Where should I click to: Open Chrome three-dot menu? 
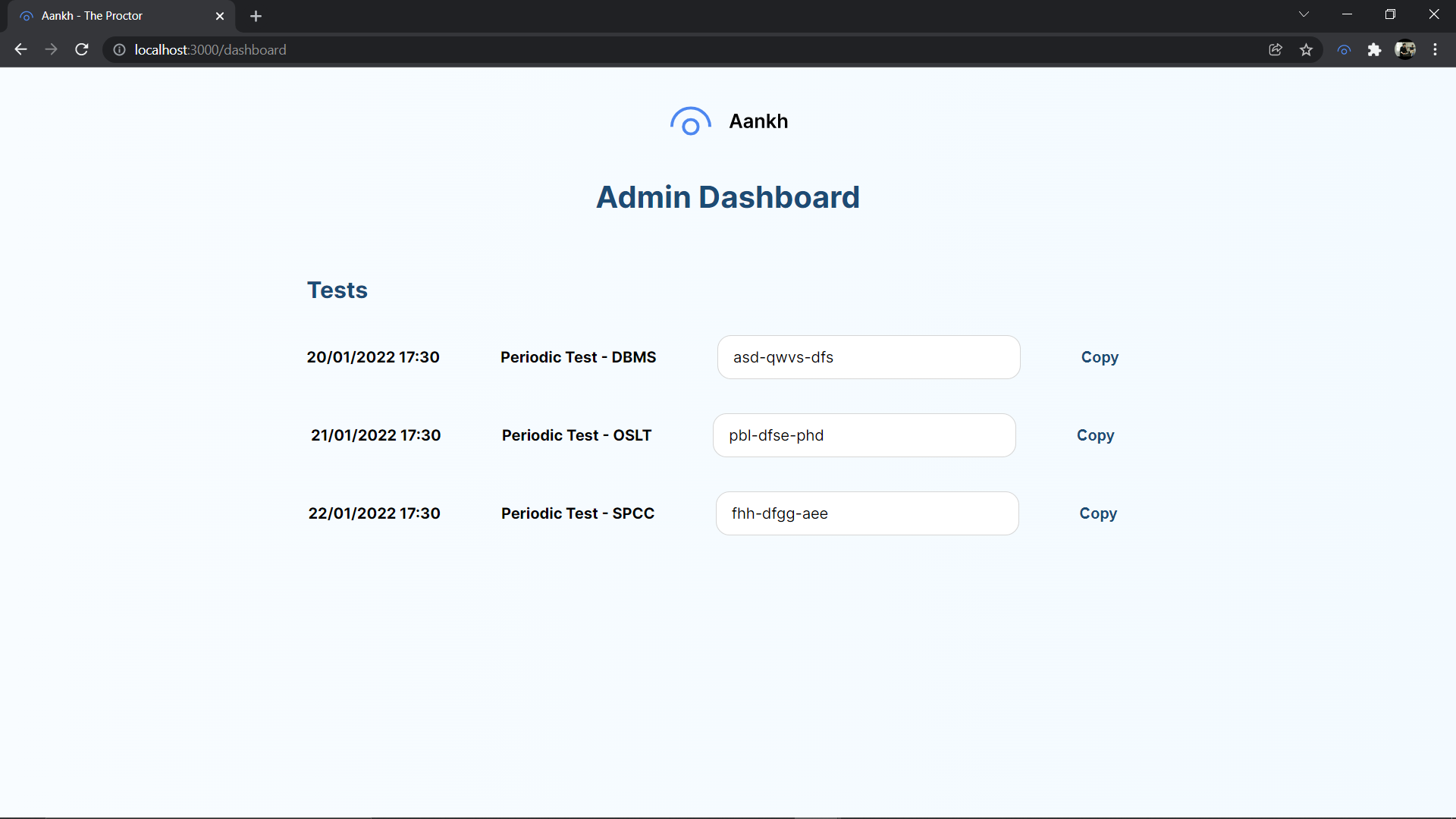(1435, 49)
